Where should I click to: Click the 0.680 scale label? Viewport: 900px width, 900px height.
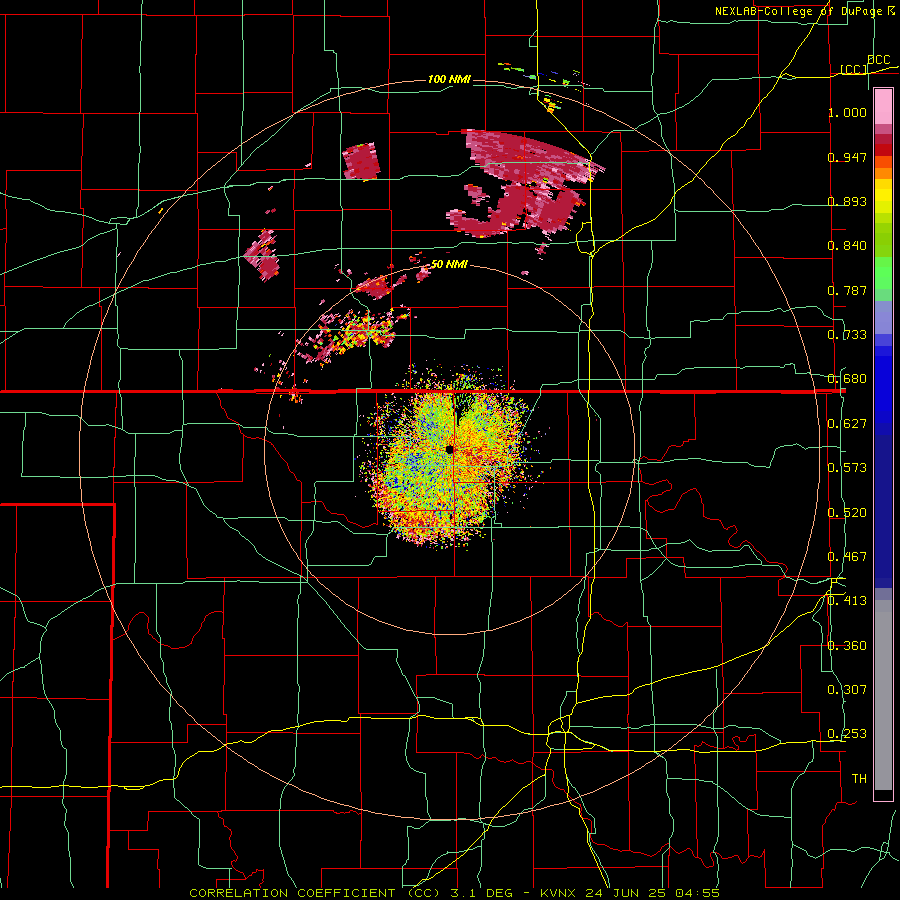pyautogui.click(x=847, y=379)
